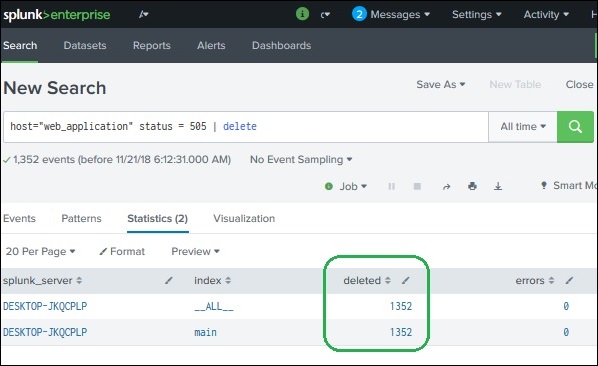
Task: Edit the deleted column pencil icon
Action: click(x=406, y=281)
